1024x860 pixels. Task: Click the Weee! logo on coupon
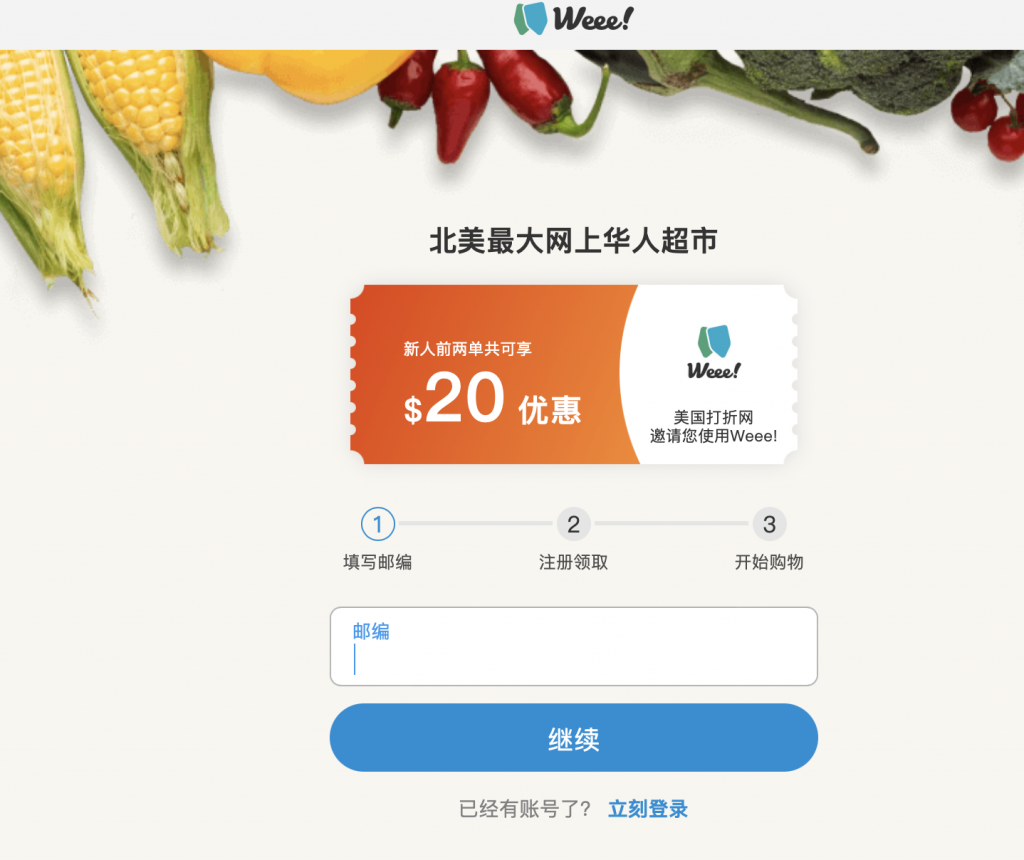click(x=713, y=353)
